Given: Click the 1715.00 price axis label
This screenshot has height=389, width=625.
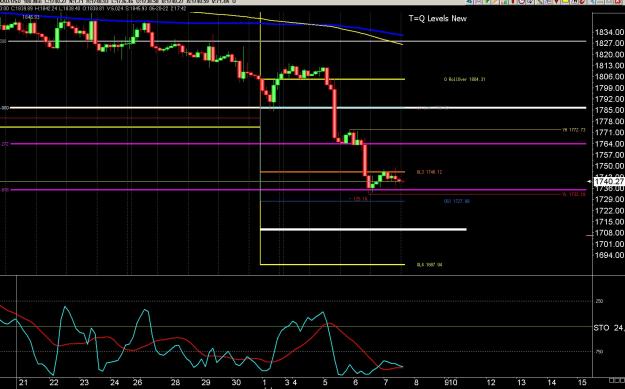Looking at the screenshot, I should pos(609,222).
